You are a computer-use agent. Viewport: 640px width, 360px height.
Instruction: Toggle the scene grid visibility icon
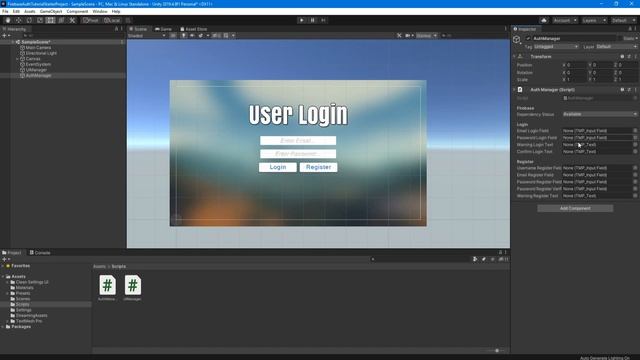(227, 36)
